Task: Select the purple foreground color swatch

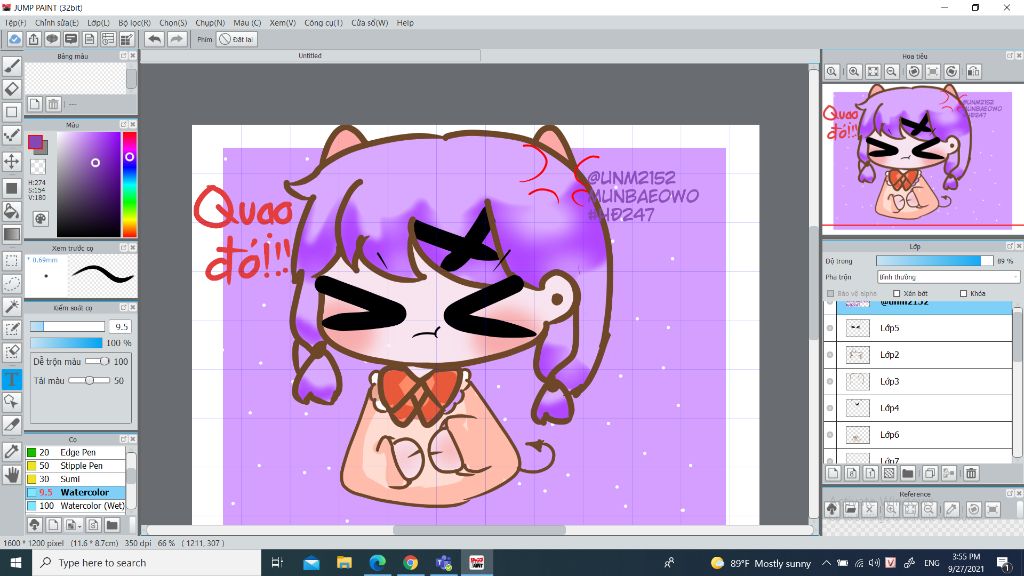Action: click(x=35, y=142)
